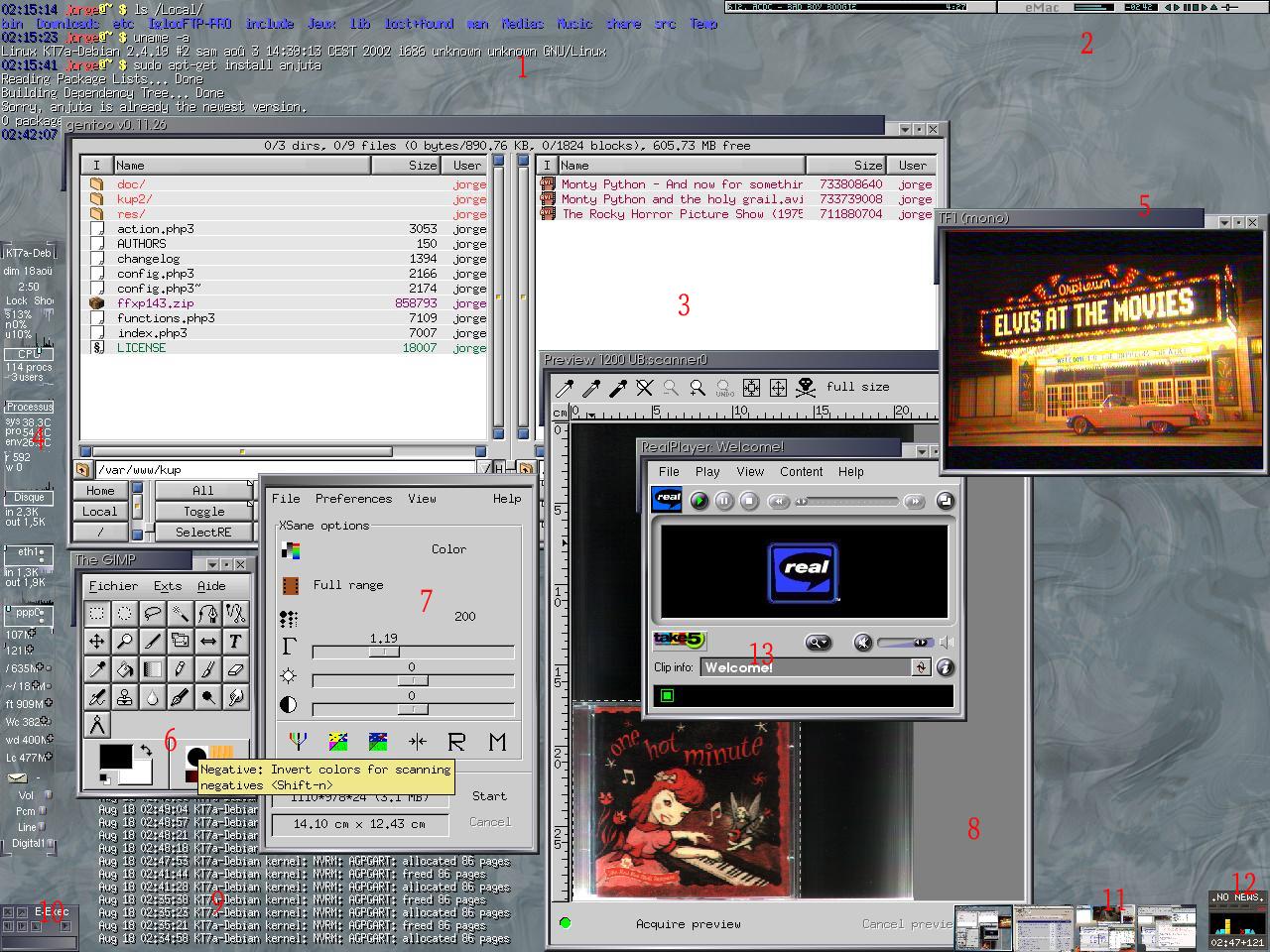This screenshot has width=1270, height=952.
Task: Click GIMP black foreground color swatch
Action: point(115,757)
